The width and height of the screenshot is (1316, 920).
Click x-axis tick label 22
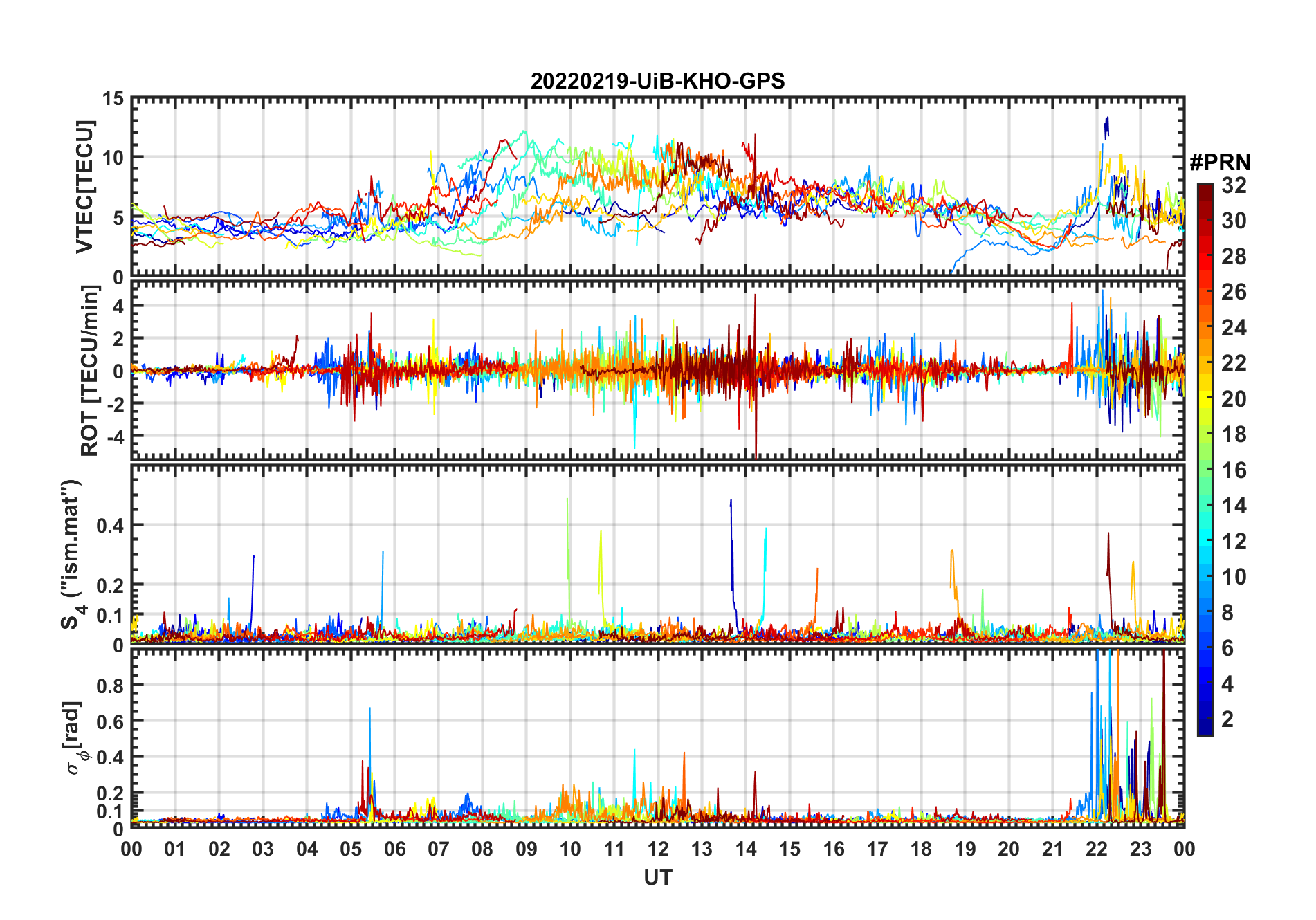pyautogui.click(x=1097, y=849)
